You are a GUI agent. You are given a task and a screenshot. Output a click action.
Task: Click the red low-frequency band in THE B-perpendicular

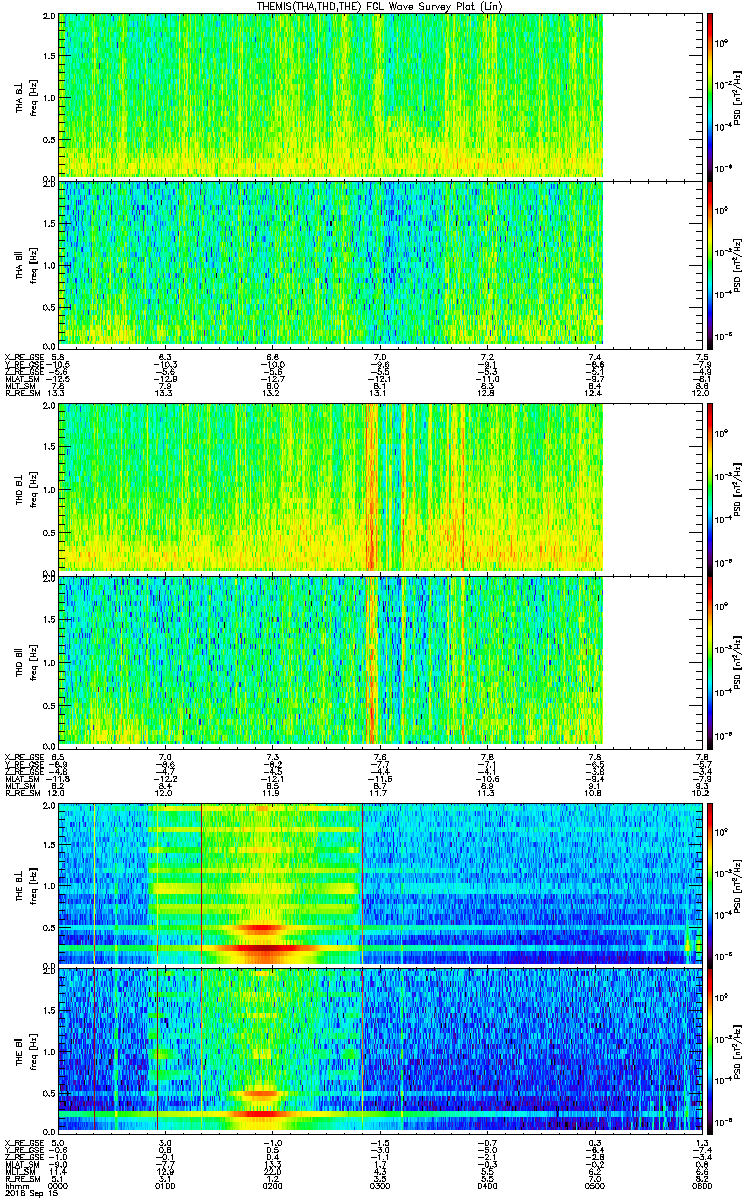pyautogui.click(x=265, y=947)
